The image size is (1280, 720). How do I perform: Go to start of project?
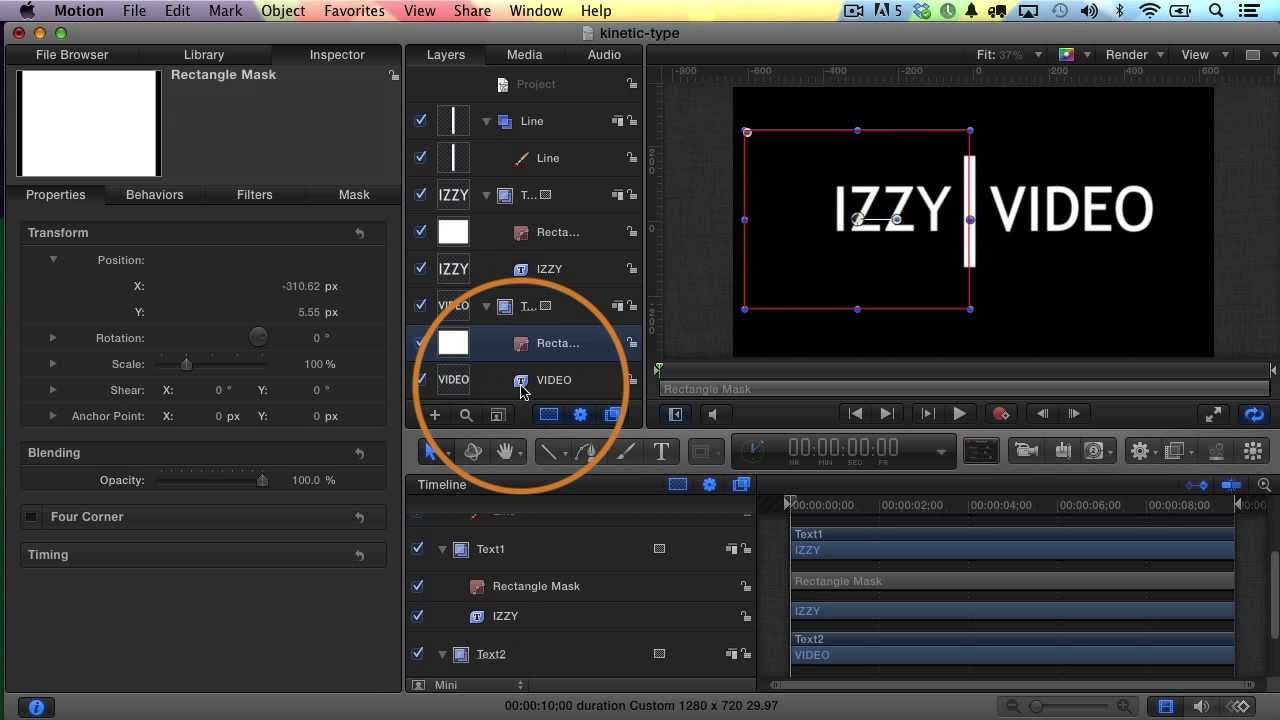(855, 414)
